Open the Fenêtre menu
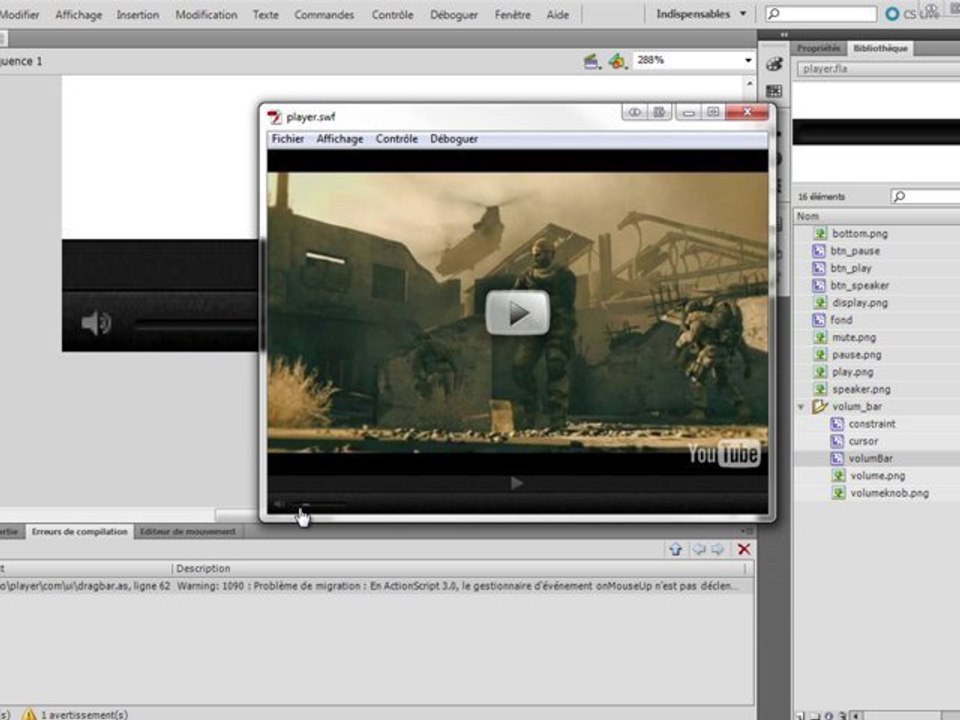Viewport: 960px width, 720px height. (512, 14)
